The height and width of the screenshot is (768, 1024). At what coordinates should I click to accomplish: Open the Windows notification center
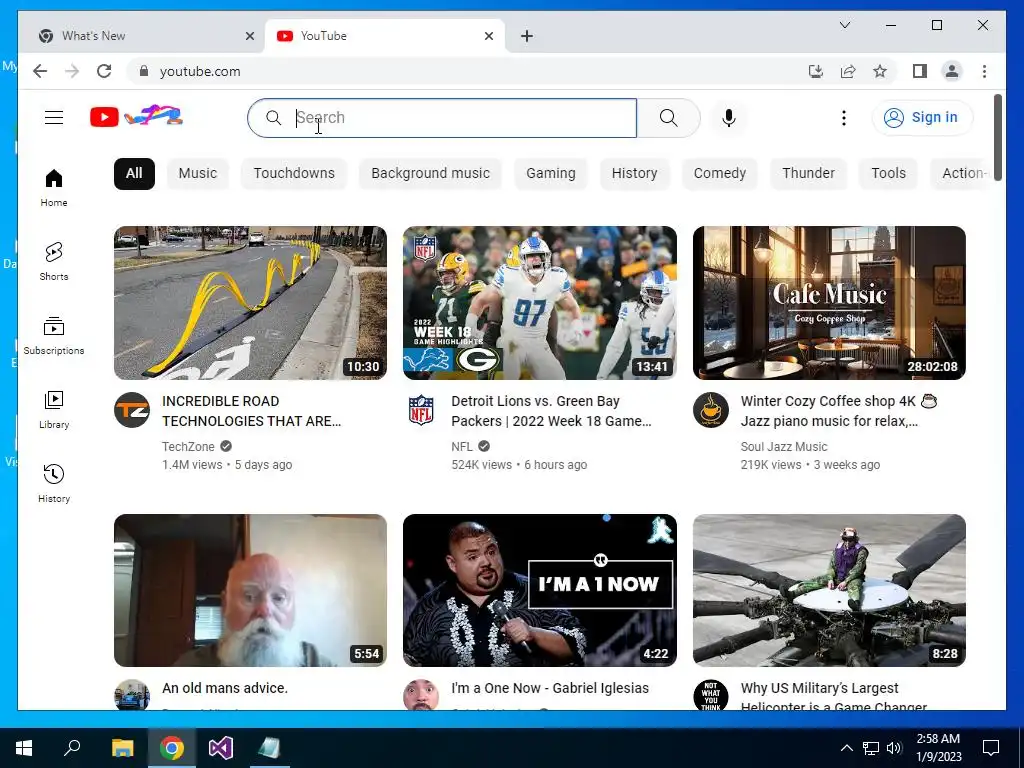click(x=991, y=748)
